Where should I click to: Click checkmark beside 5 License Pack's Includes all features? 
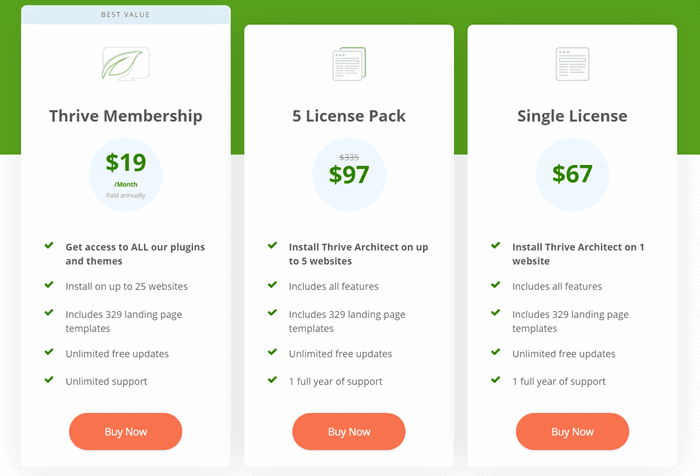click(x=272, y=285)
